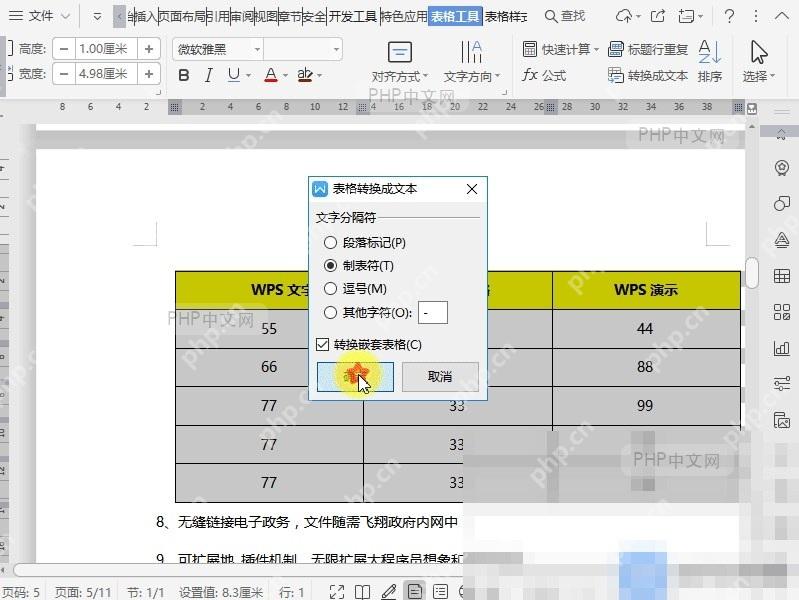Viewport: 799px width, 600px height.
Task: Switch to reading layout book icon
Action: pyautogui.click(x=363, y=592)
